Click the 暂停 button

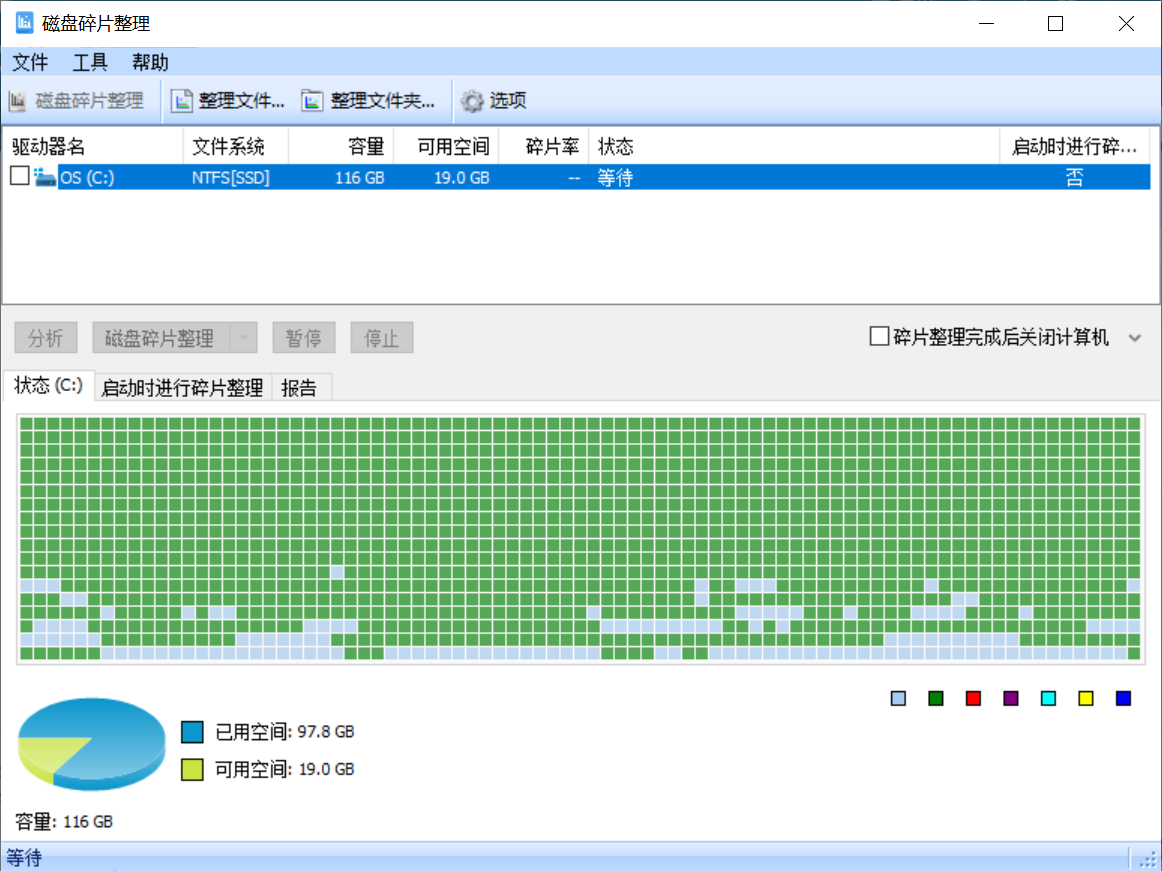point(303,338)
